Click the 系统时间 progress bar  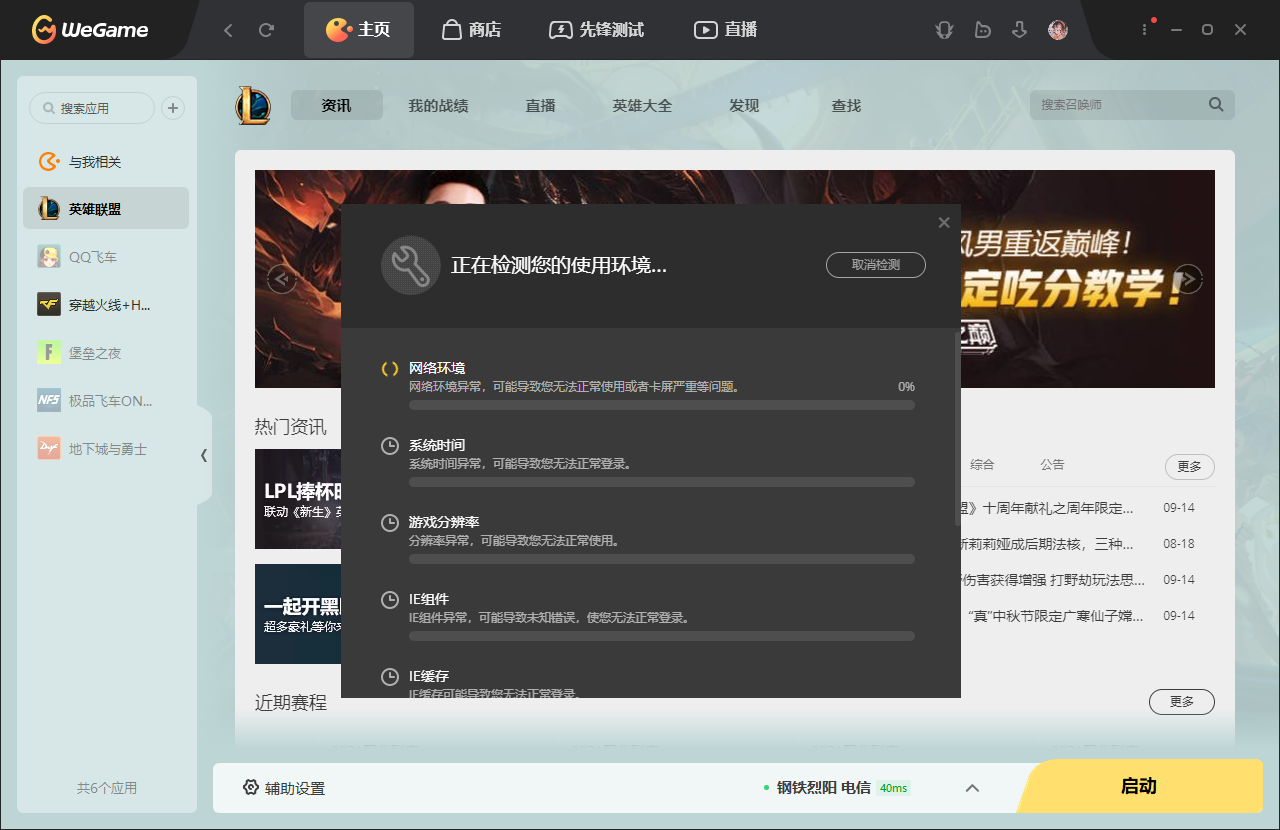point(662,482)
